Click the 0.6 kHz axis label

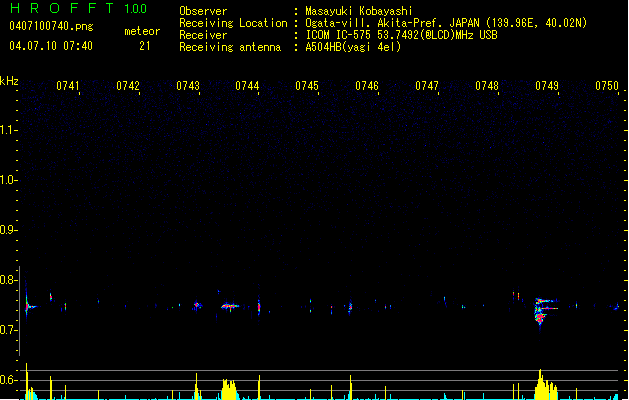pyautogui.click(x=8, y=380)
